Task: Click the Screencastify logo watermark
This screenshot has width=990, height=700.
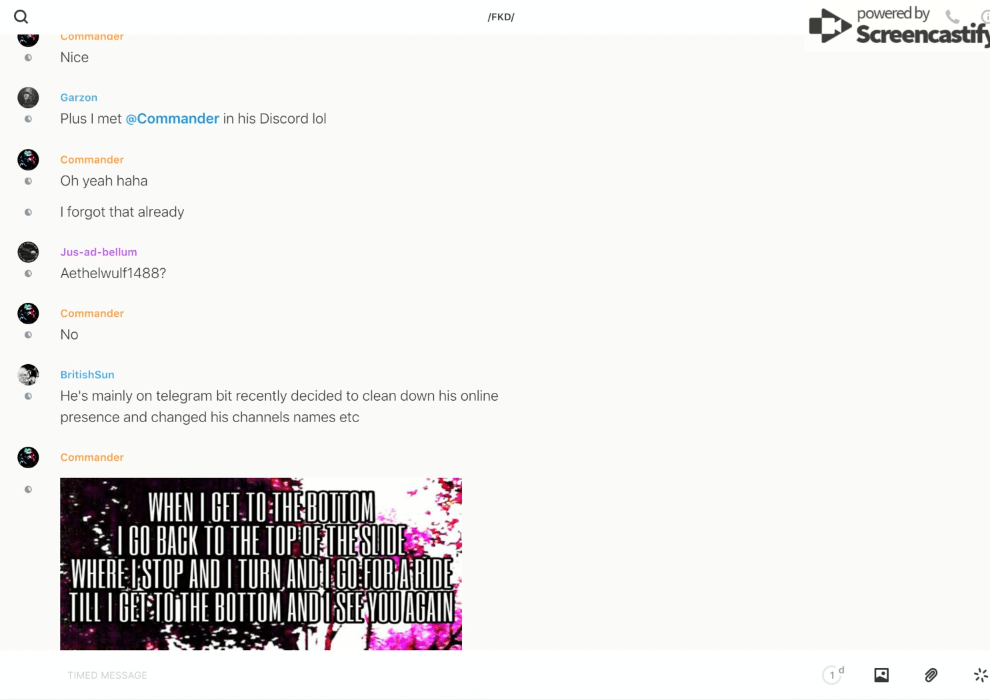Action: point(897,27)
